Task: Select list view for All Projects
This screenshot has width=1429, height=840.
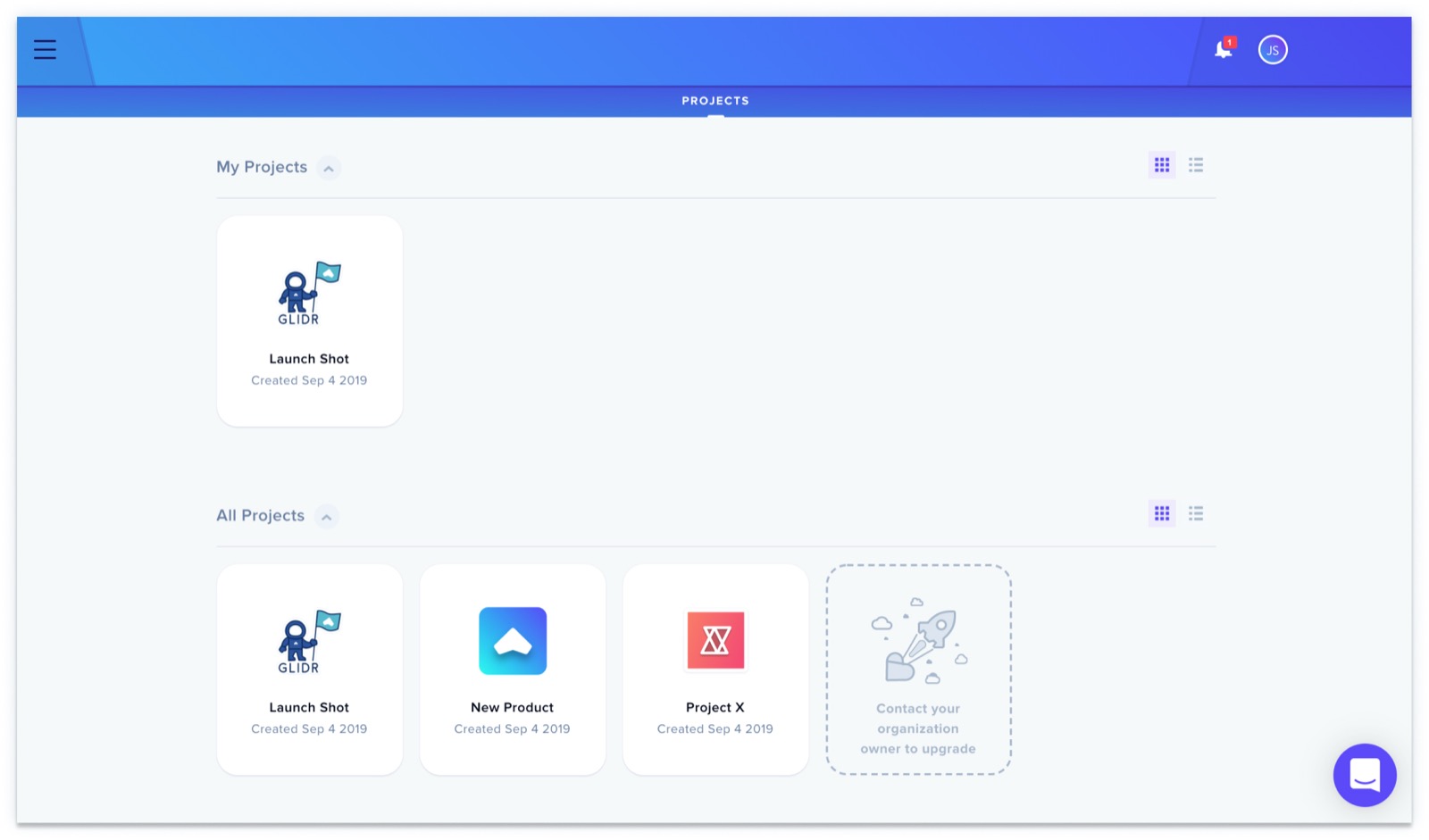Action: click(1196, 513)
